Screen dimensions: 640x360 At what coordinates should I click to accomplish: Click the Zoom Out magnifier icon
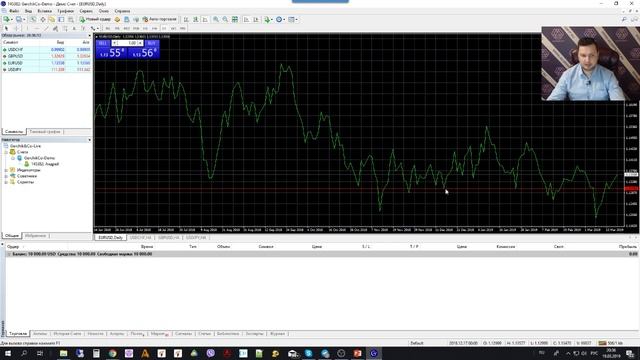(225, 19)
